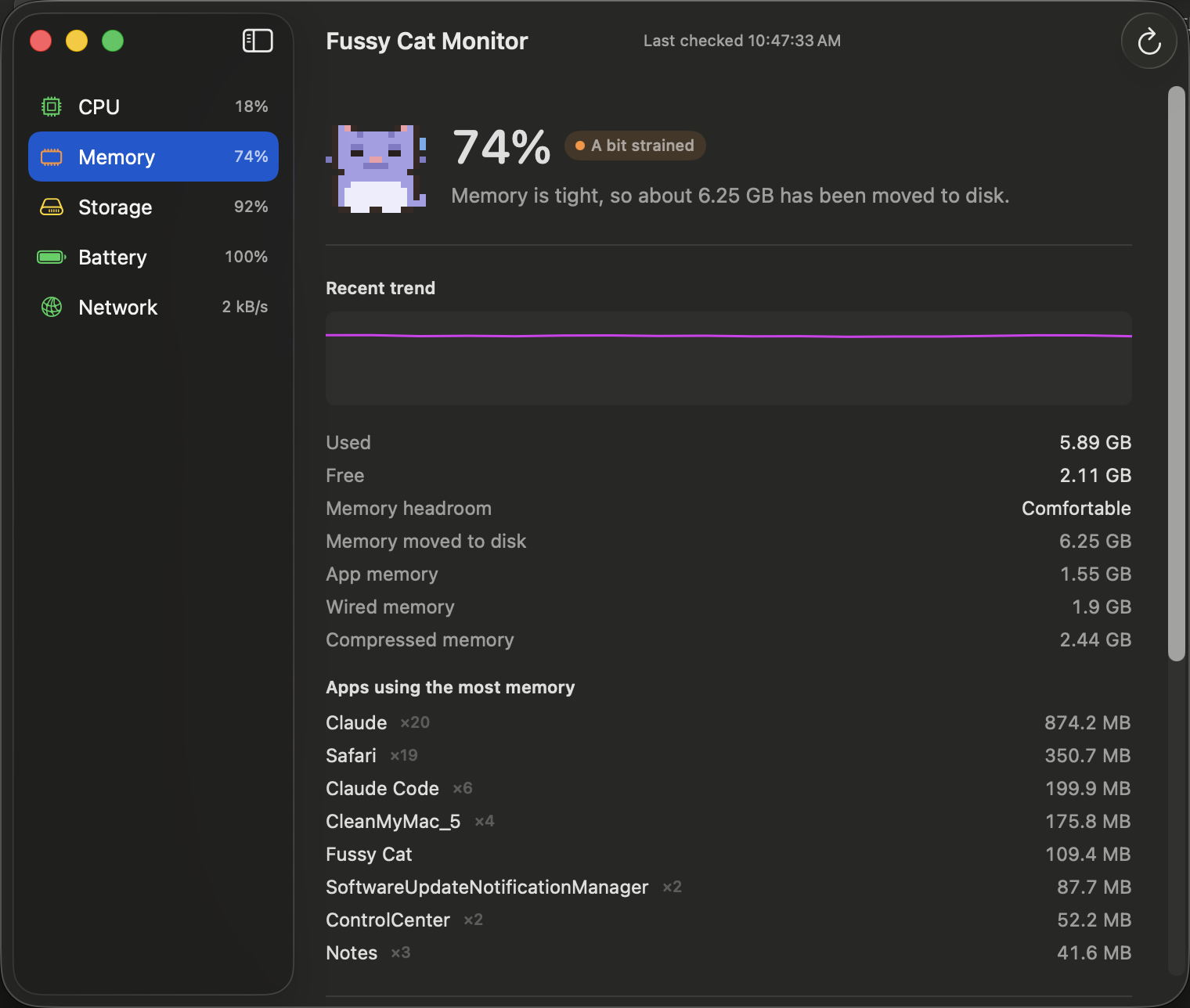Click the CPU chip icon in sidebar
Viewport: 1190px width, 1008px height.
pos(52,106)
